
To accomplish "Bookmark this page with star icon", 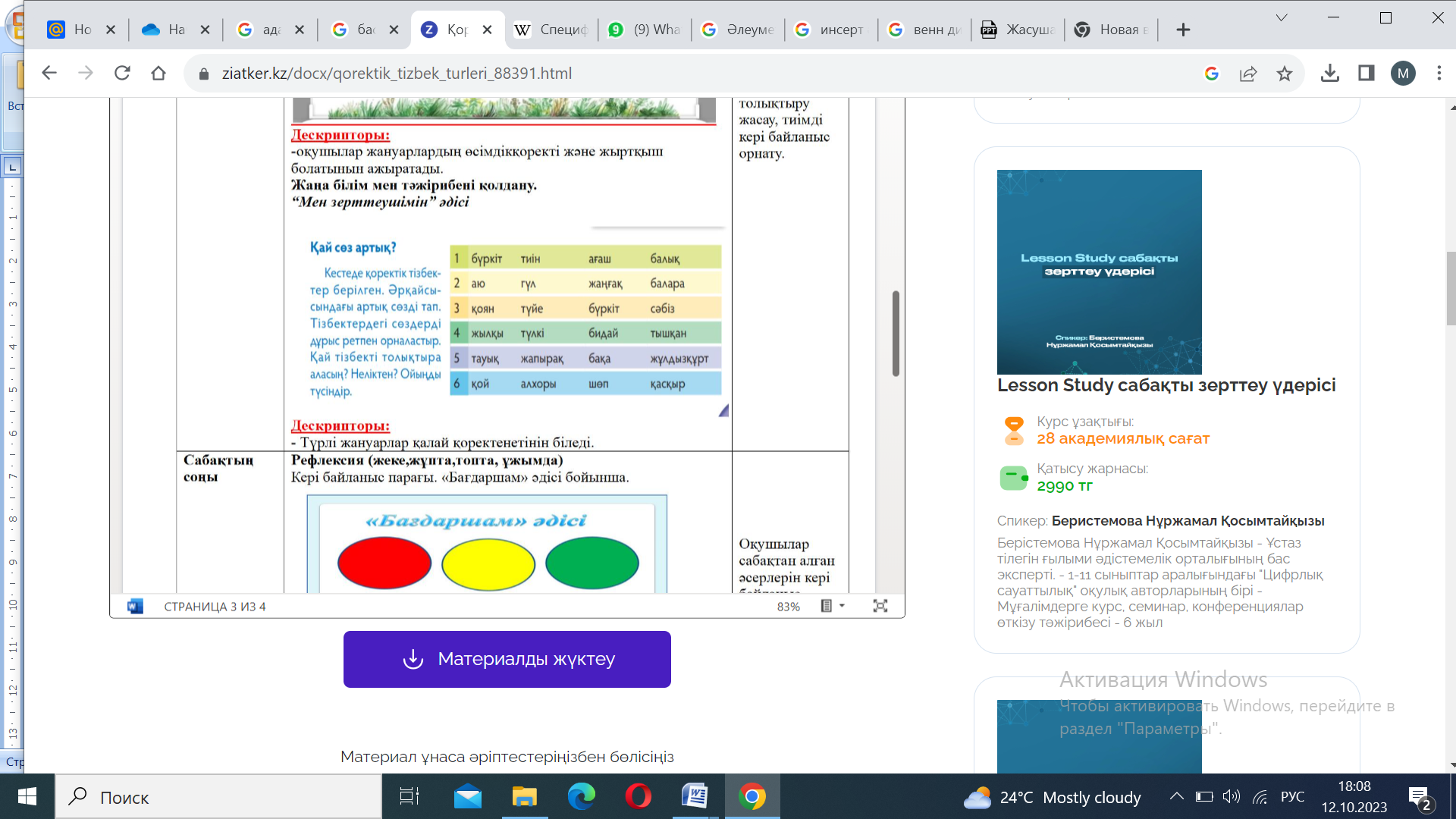I will (x=1284, y=74).
